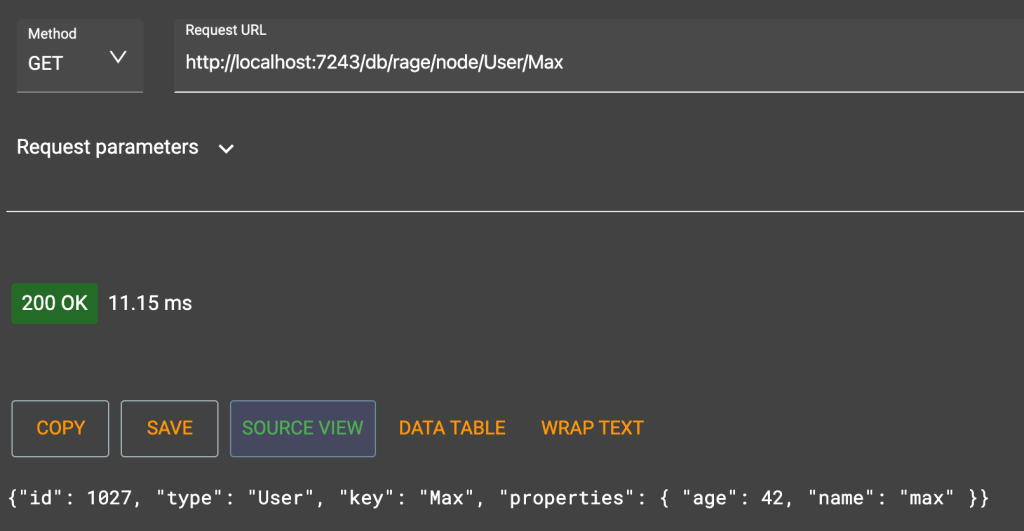The image size is (1024, 531).
Task: Click the Method field label
Action: [52, 34]
